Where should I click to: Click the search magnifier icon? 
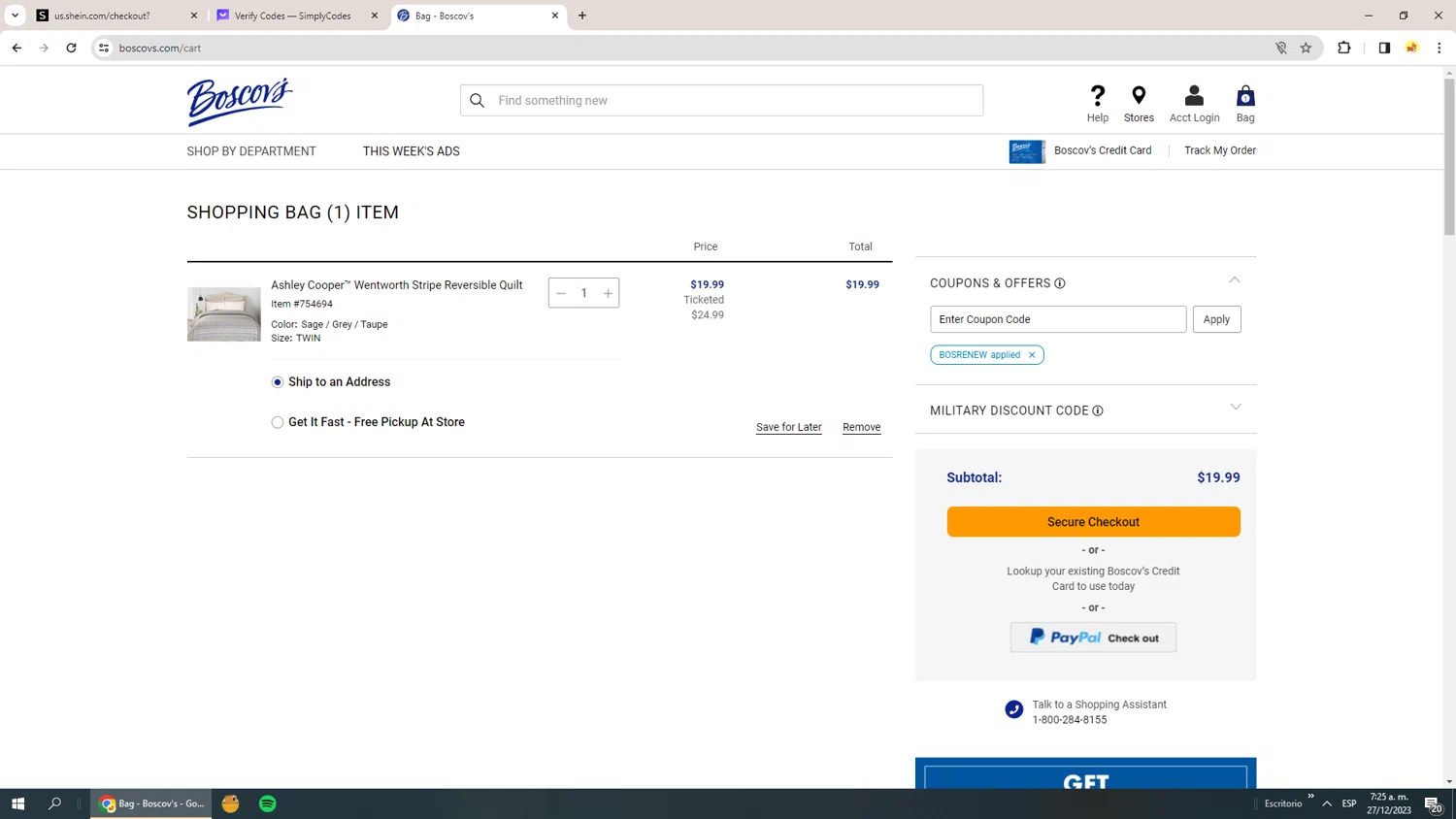coord(477,100)
